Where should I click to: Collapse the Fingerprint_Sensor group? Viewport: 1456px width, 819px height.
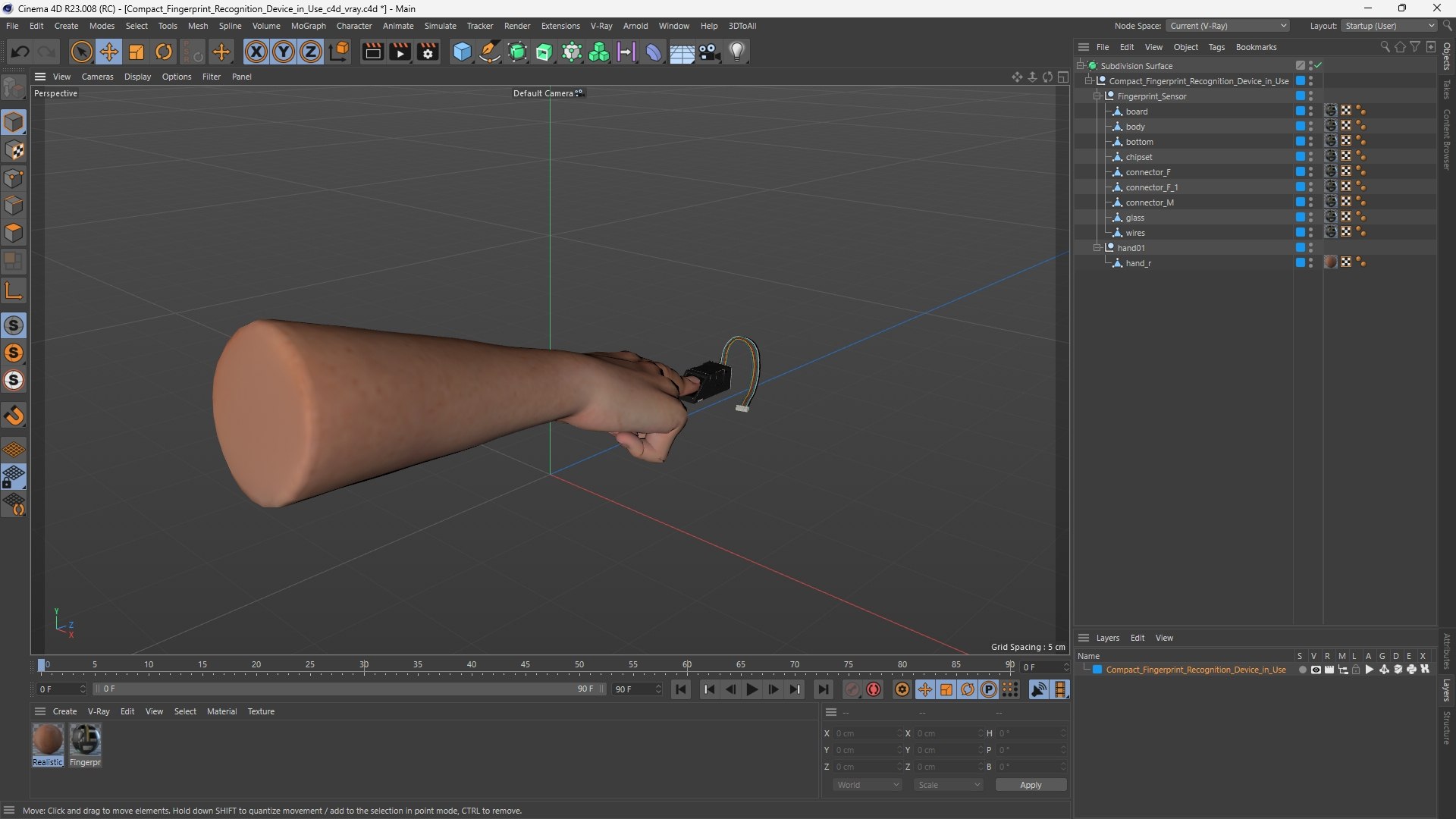coord(1097,96)
